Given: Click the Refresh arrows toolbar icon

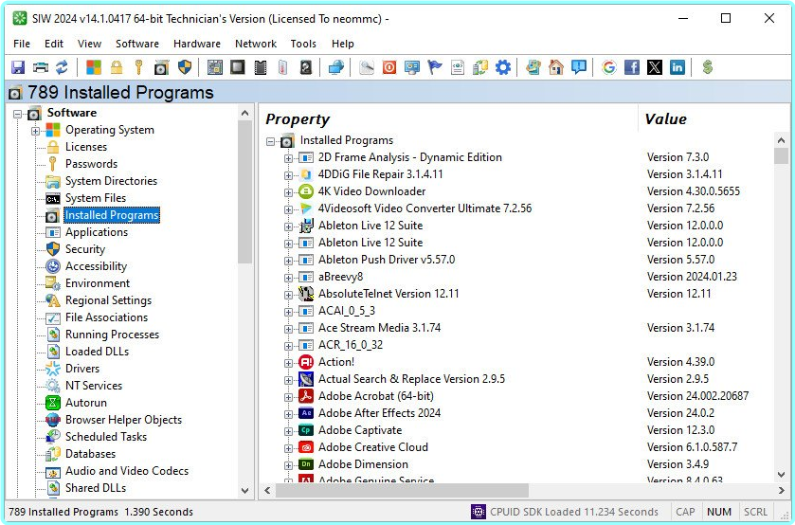Looking at the screenshot, I should click(x=62, y=67).
